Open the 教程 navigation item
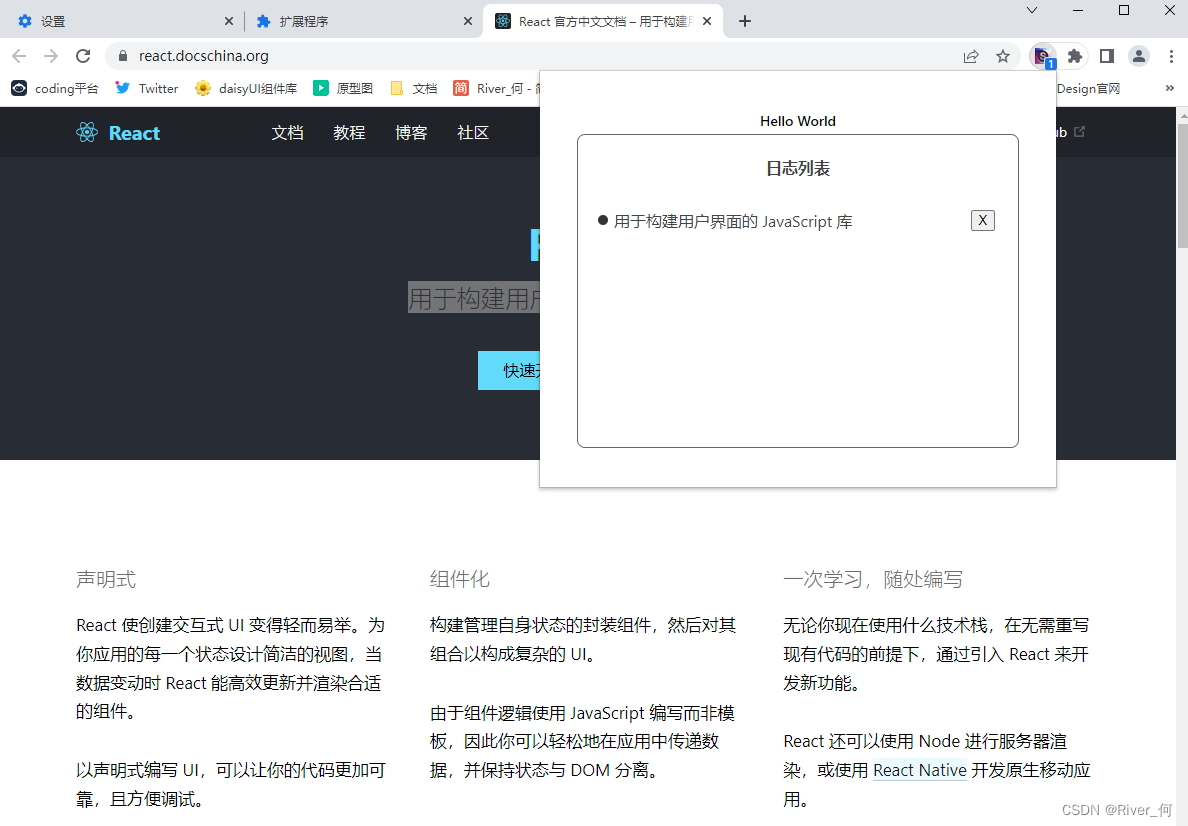 [349, 133]
